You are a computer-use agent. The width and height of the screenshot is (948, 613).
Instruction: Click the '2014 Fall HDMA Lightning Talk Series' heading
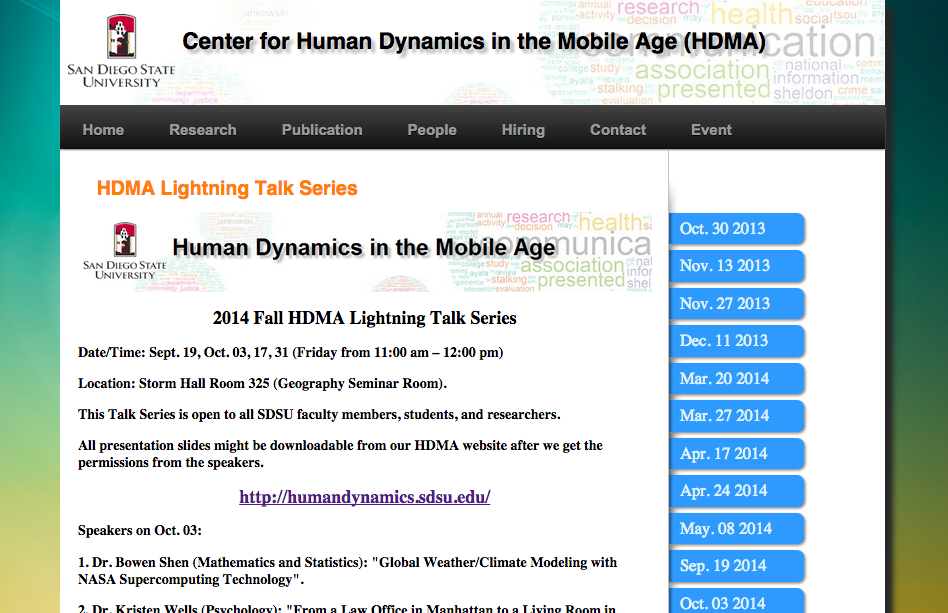(365, 318)
